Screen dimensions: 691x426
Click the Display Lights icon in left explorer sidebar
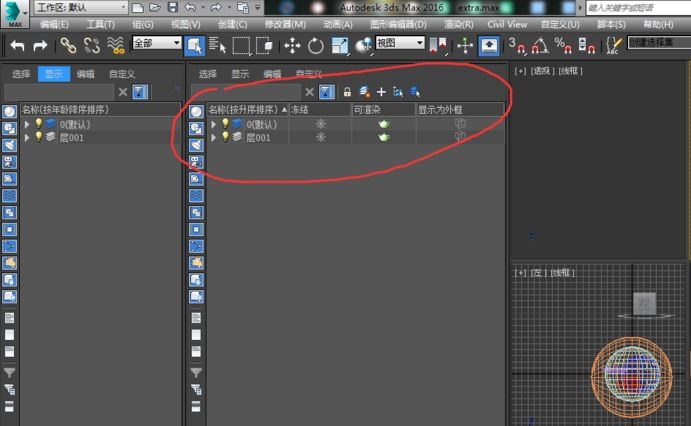tap(10, 145)
